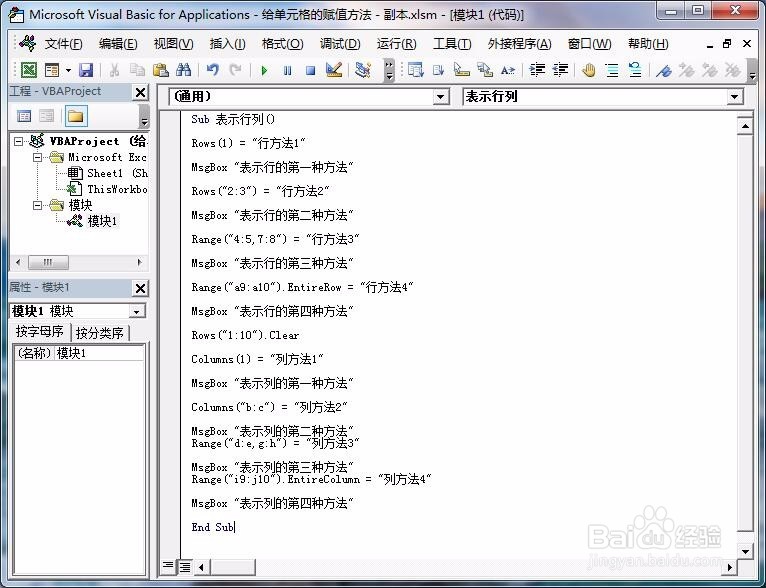Image resolution: width=766 pixels, height=588 pixels.
Task: Switch to the 按字母序 tab
Action: 40,332
